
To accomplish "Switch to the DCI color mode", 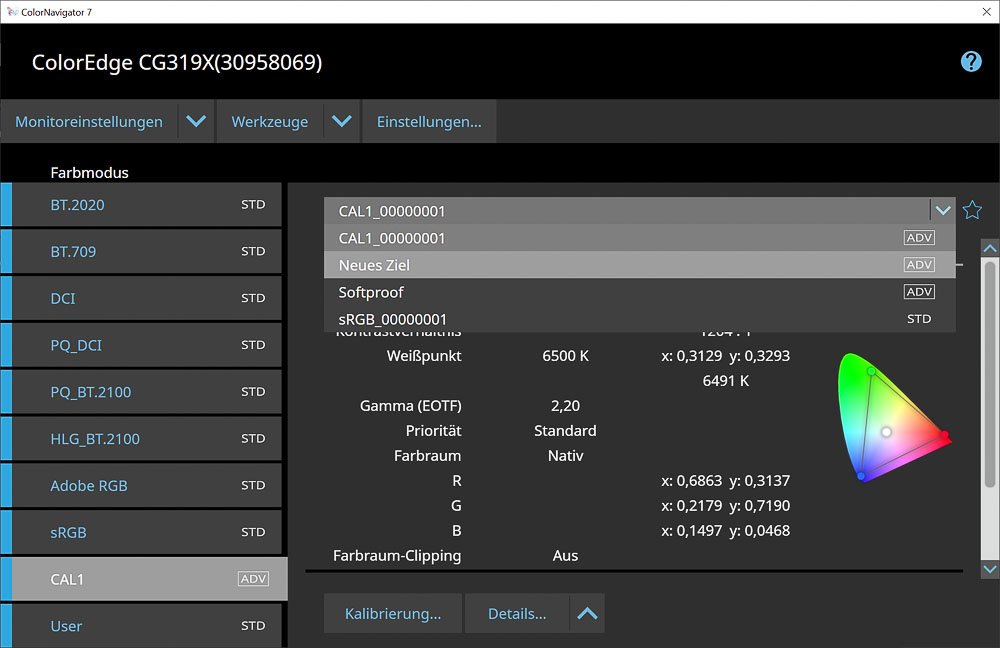I will point(147,298).
